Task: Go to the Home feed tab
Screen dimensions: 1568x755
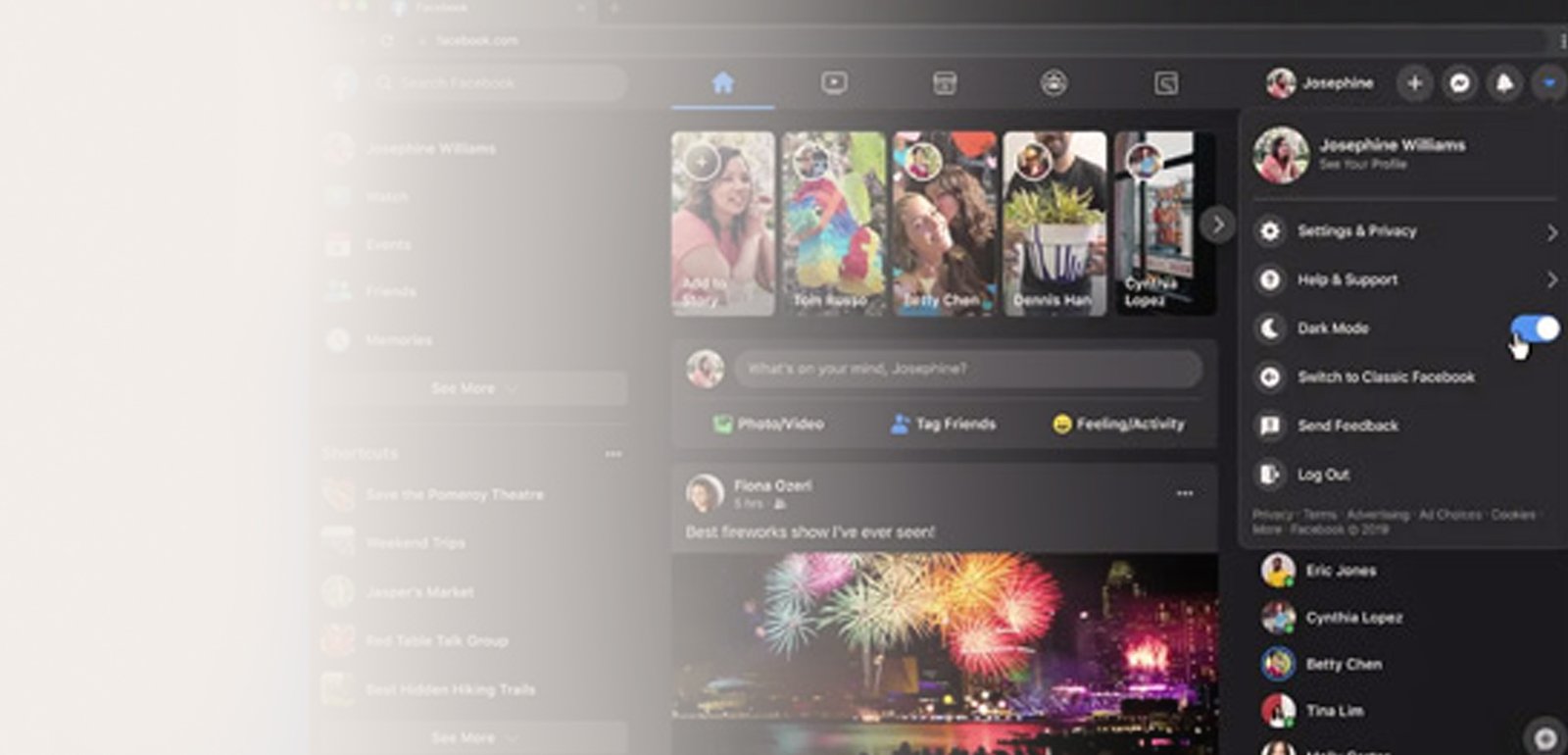Action: (x=723, y=83)
